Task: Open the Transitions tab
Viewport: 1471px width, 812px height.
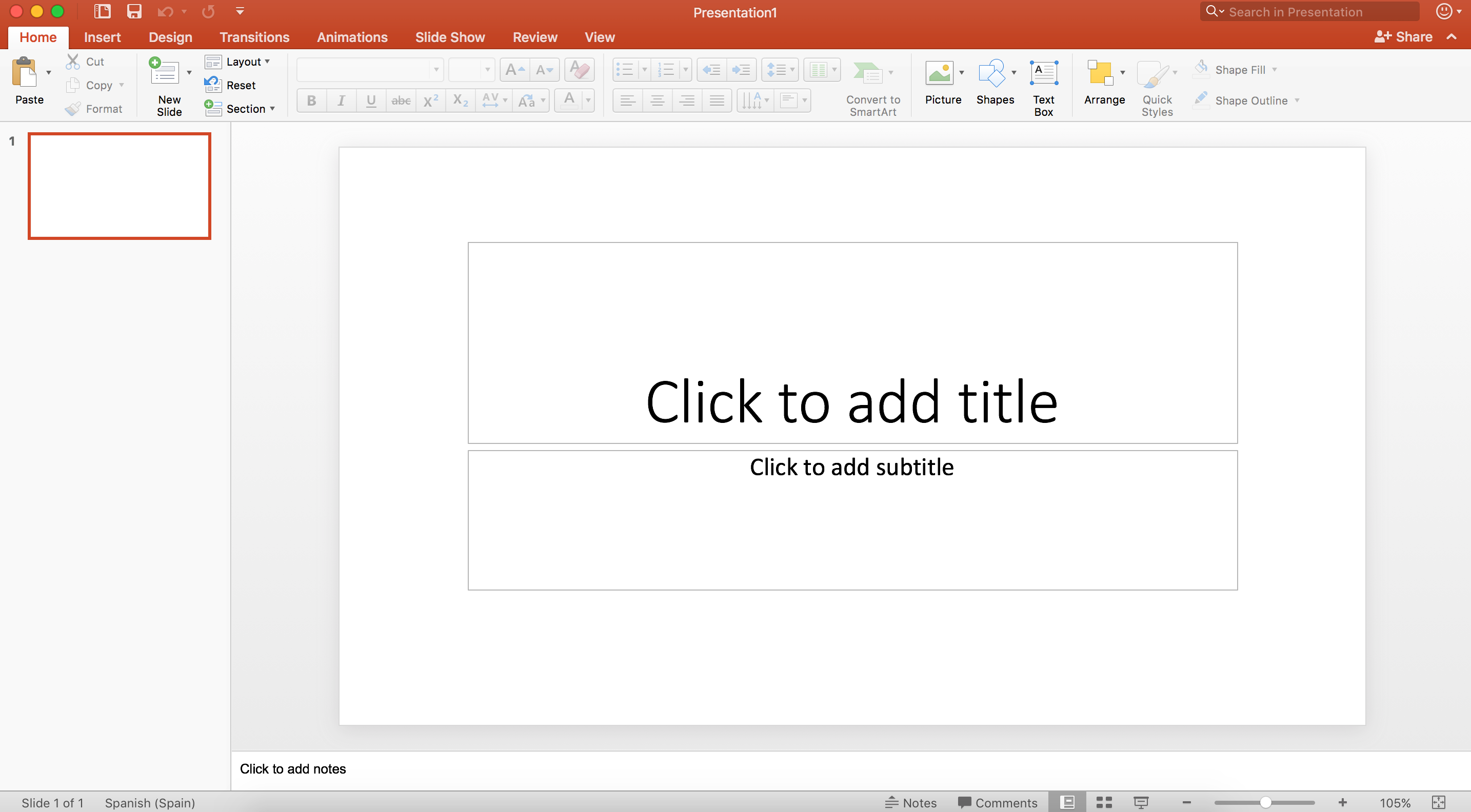Action: click(x=254, y=37)
